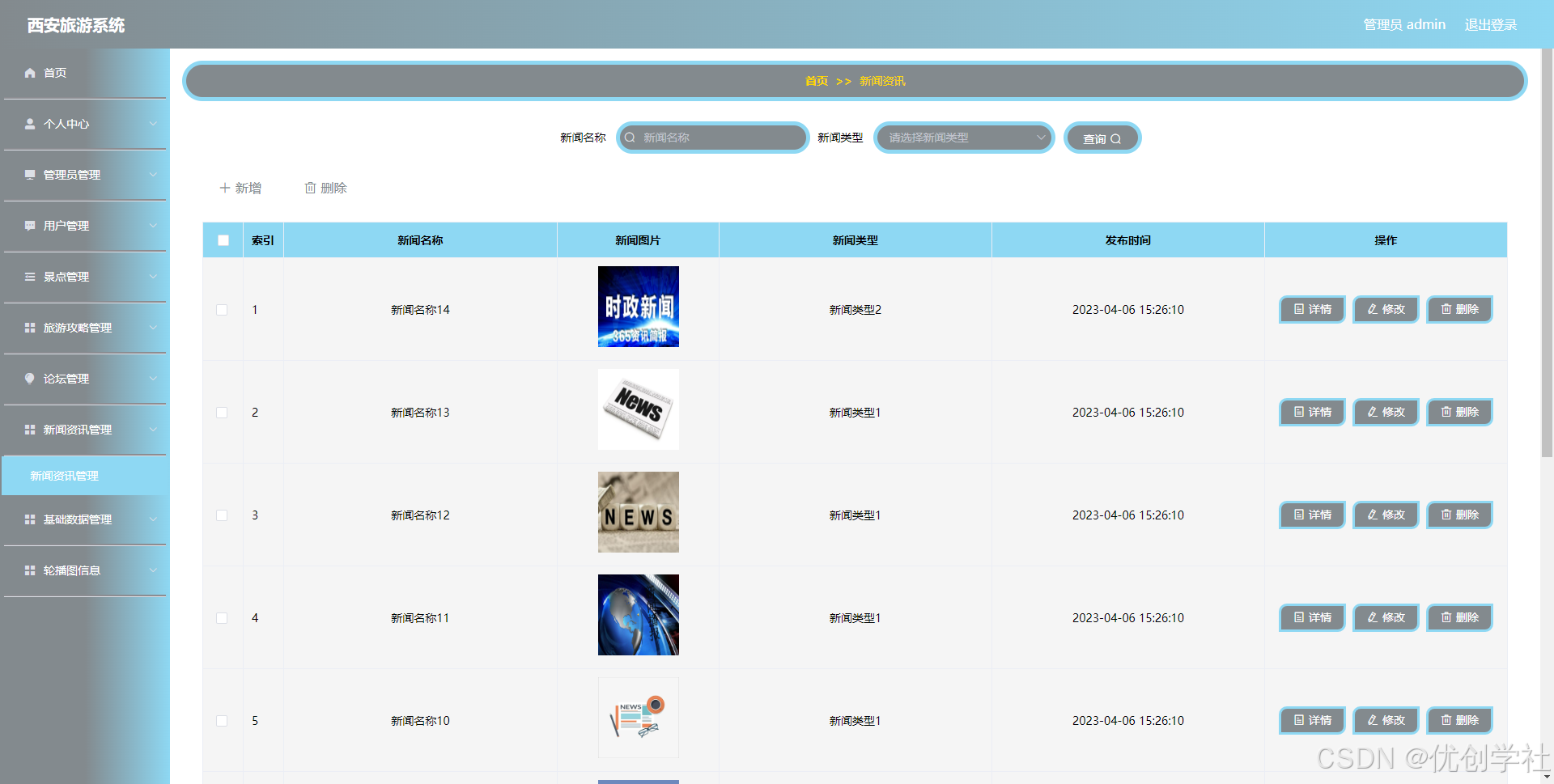Check the row checkbox for 新闻名称14
The height and width of the screenshot is (784, 1554).
222,310
